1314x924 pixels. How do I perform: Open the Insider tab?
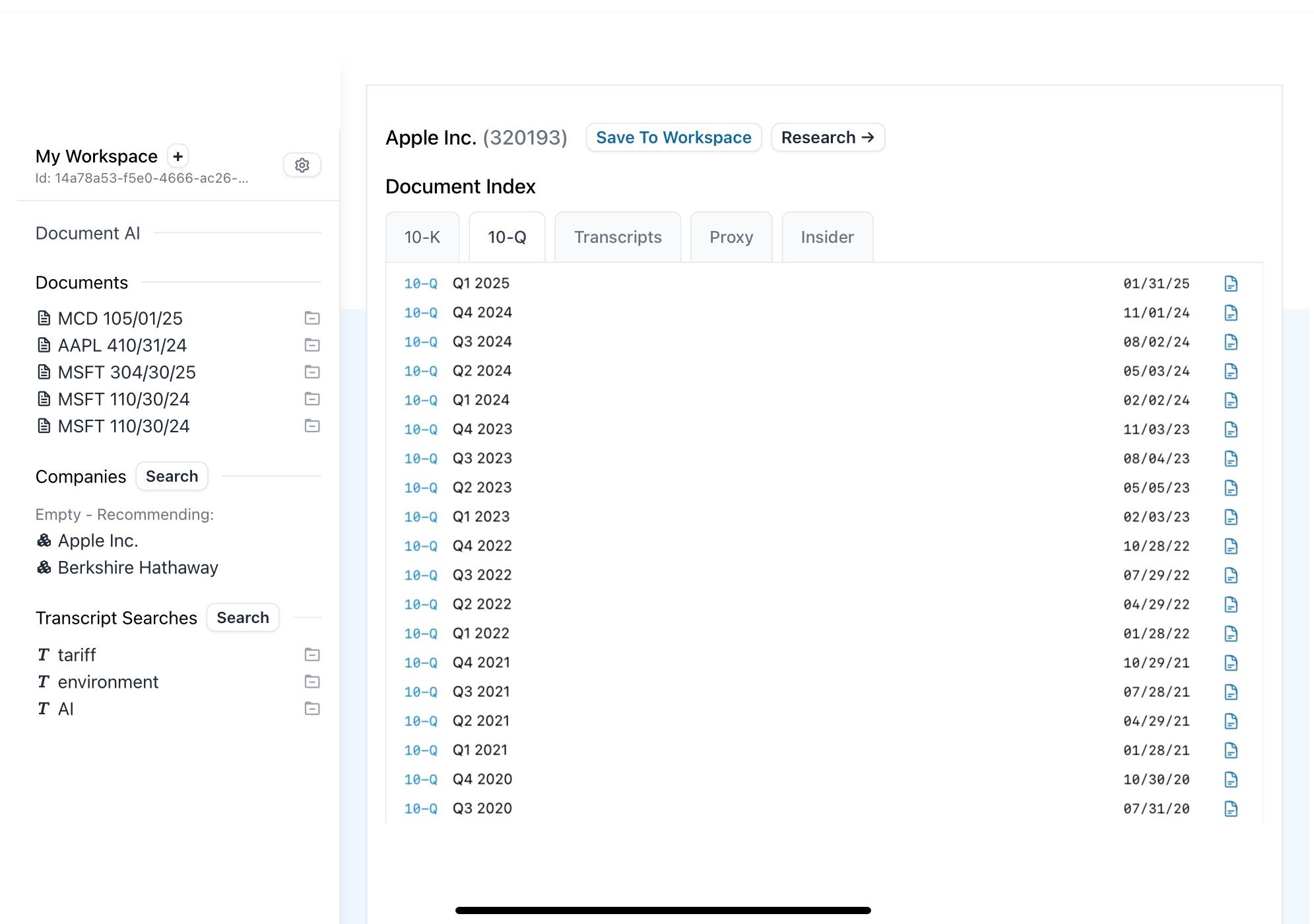(x=828, y=237)
